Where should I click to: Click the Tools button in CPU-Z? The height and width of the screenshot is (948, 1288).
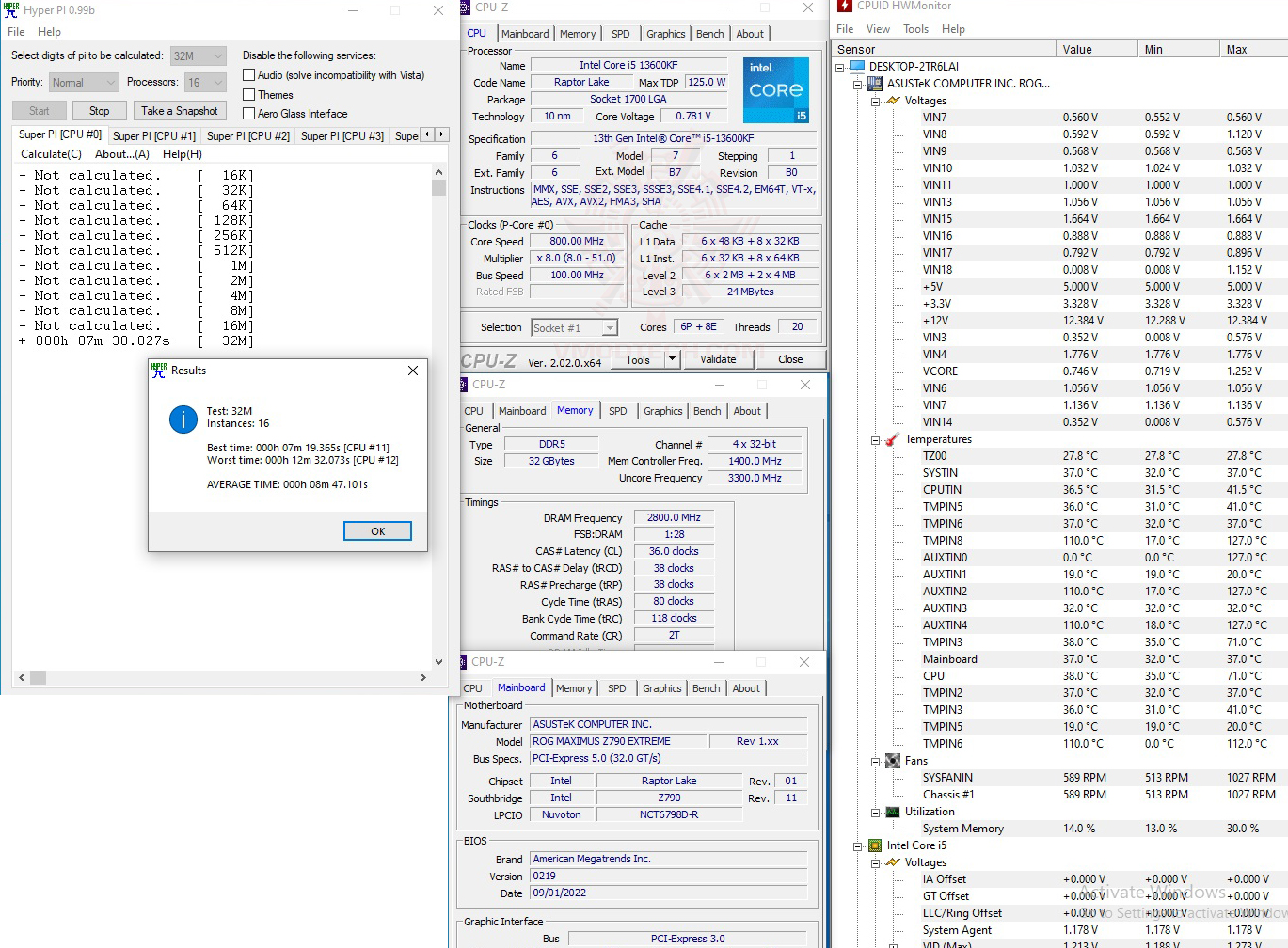coord(638,359)
